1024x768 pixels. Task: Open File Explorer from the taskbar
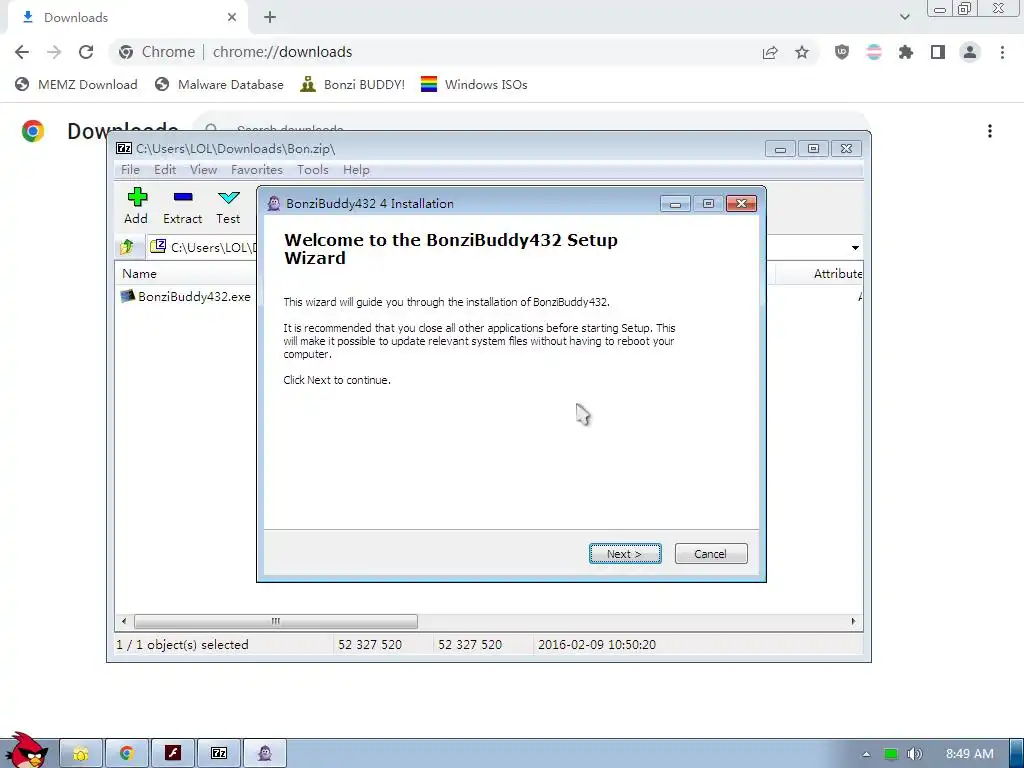81,753
